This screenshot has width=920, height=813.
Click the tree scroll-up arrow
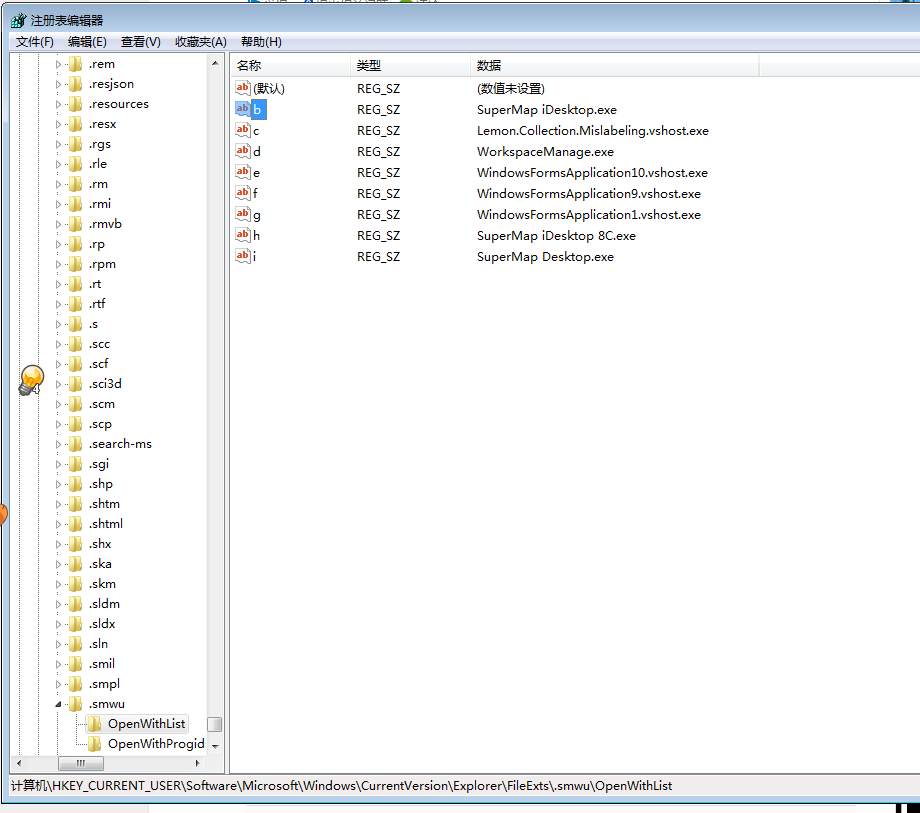(x=215, y=64)
